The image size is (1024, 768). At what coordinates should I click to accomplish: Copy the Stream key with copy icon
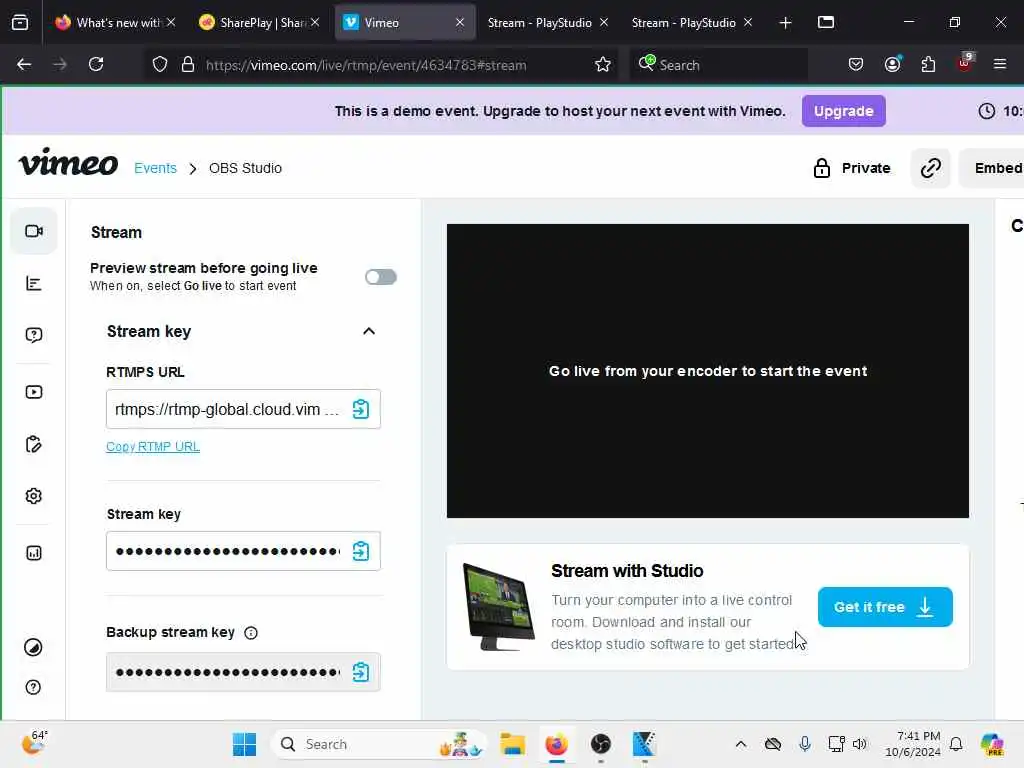point(360,551)
